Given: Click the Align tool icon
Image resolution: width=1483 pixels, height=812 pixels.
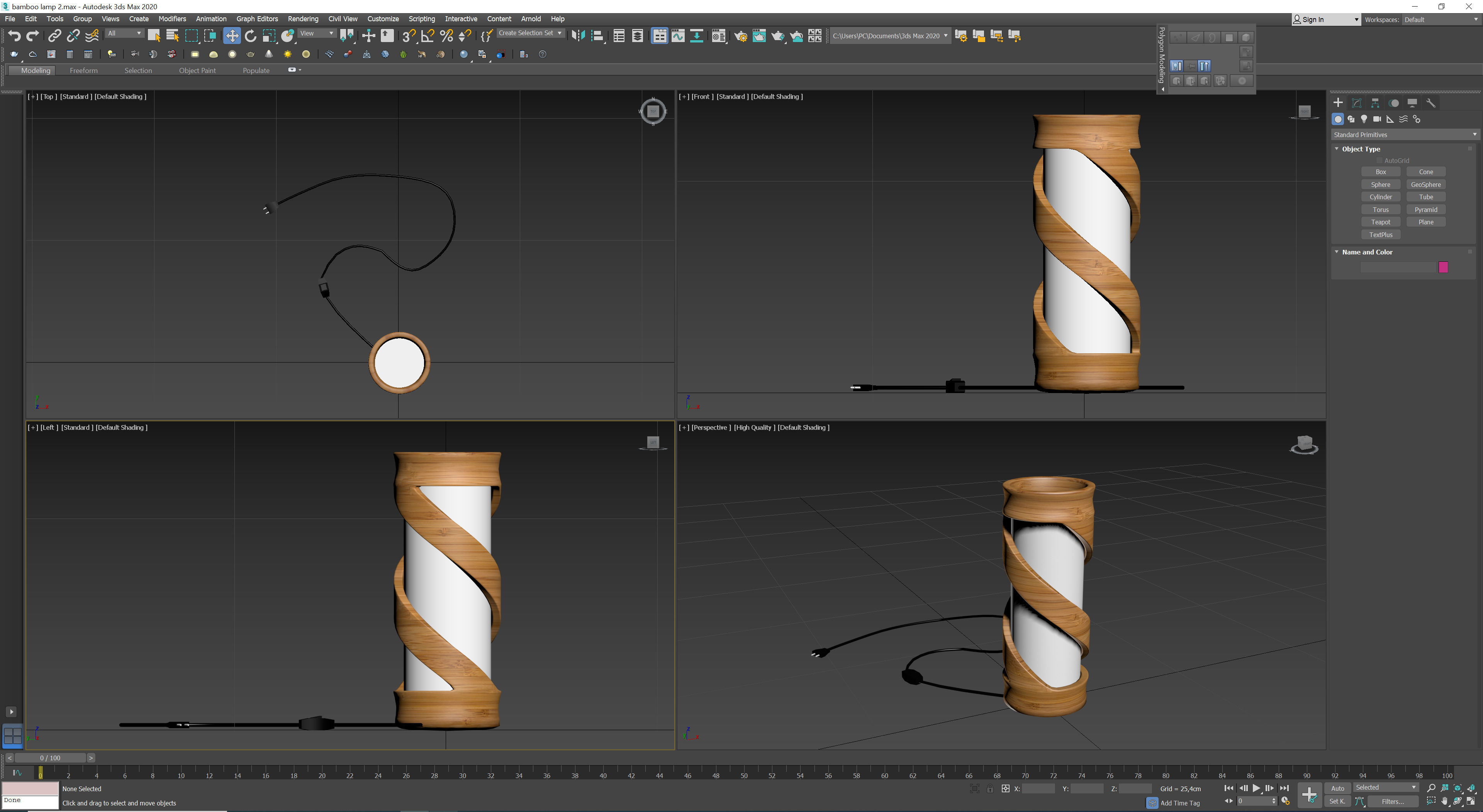Looking at the screenshot, I should pos(597,36).
